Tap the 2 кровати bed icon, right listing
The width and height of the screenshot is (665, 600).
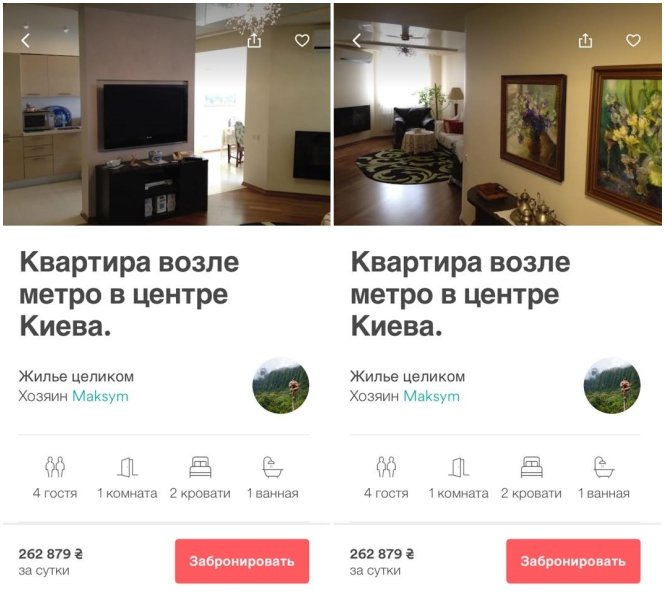(531, 467)
